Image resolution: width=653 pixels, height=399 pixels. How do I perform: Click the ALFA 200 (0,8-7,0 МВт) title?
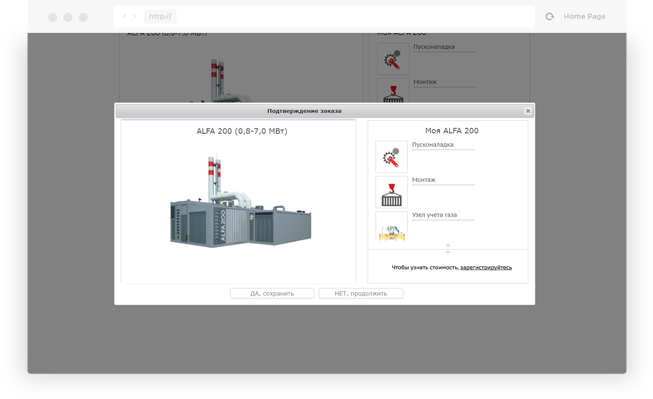(x=242, y=131)
